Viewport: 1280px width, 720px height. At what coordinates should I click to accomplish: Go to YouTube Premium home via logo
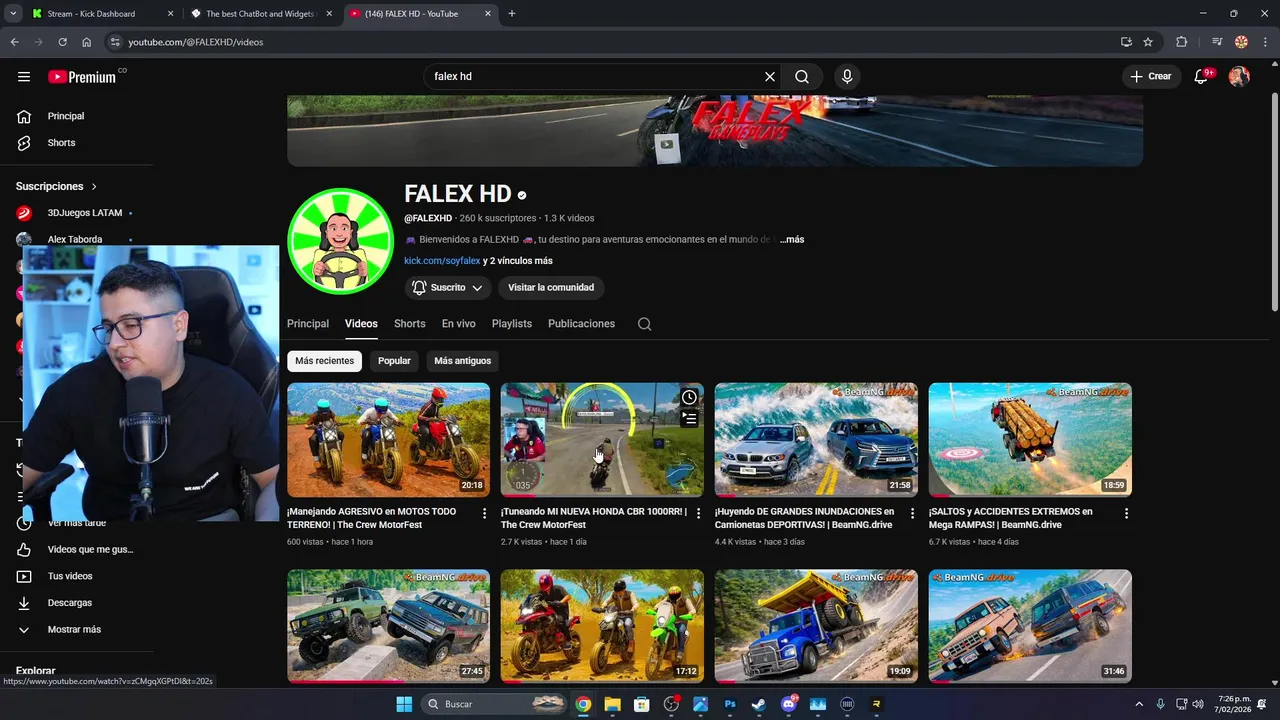[83, 77]
